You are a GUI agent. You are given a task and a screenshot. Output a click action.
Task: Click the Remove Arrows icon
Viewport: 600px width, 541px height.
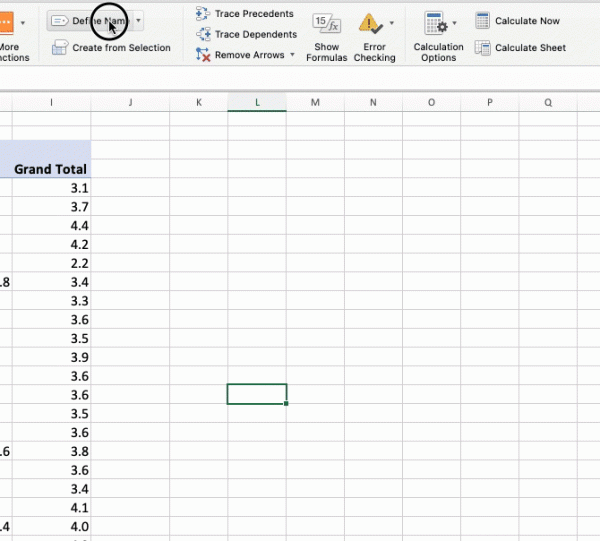(x=203, y=55)
